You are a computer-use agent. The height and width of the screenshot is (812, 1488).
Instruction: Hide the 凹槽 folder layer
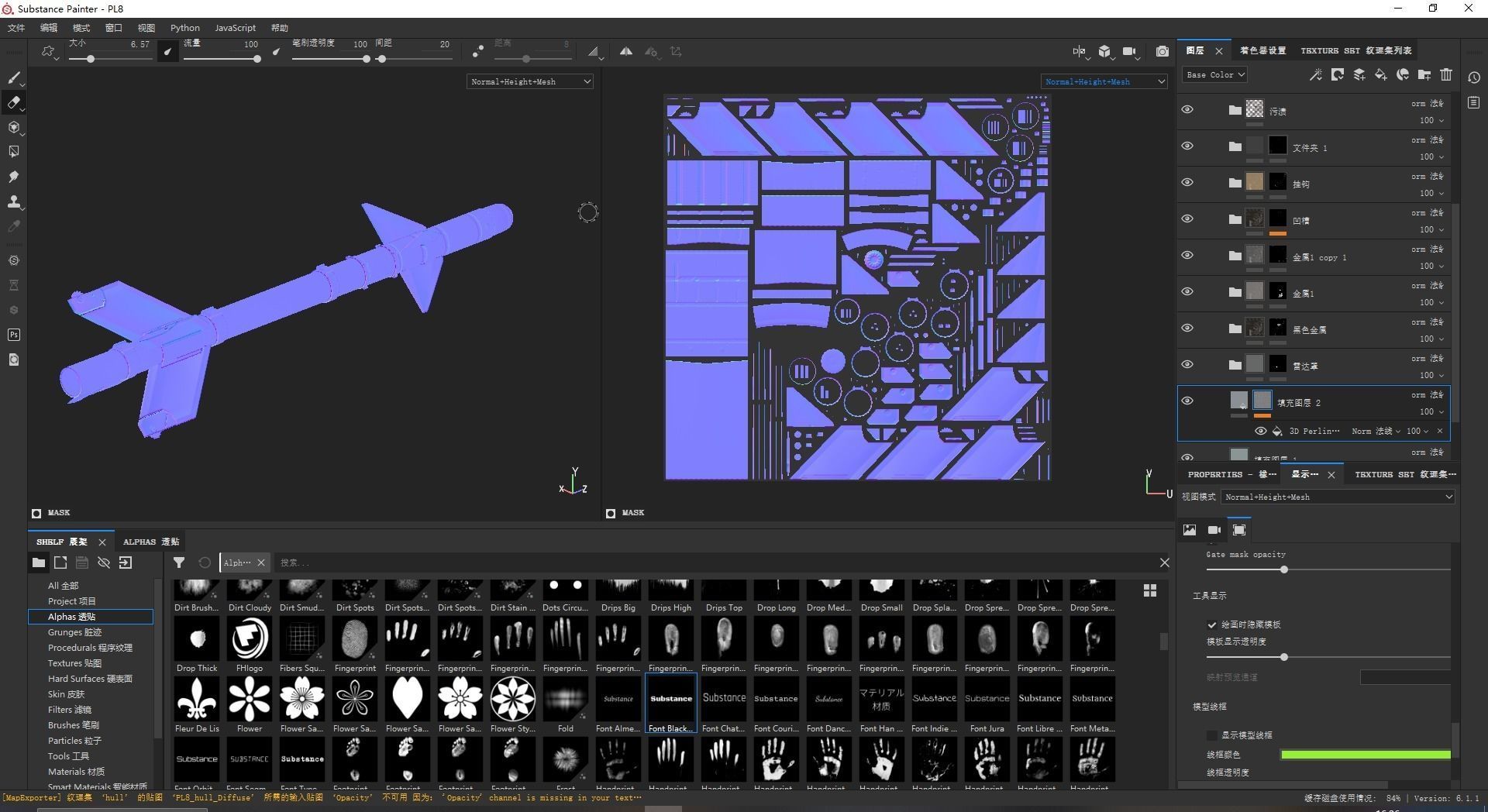[1187, 219]
